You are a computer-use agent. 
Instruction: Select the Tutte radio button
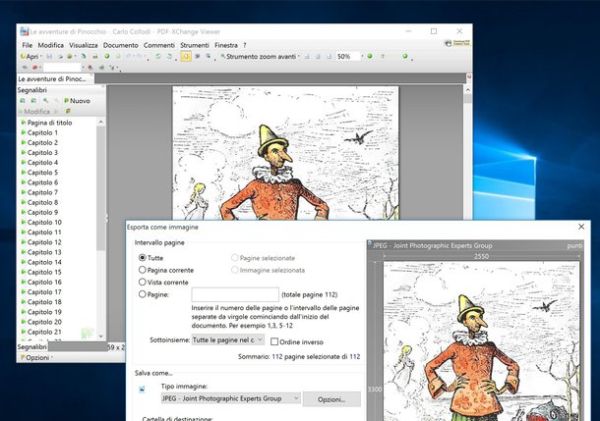coord(143,258)
